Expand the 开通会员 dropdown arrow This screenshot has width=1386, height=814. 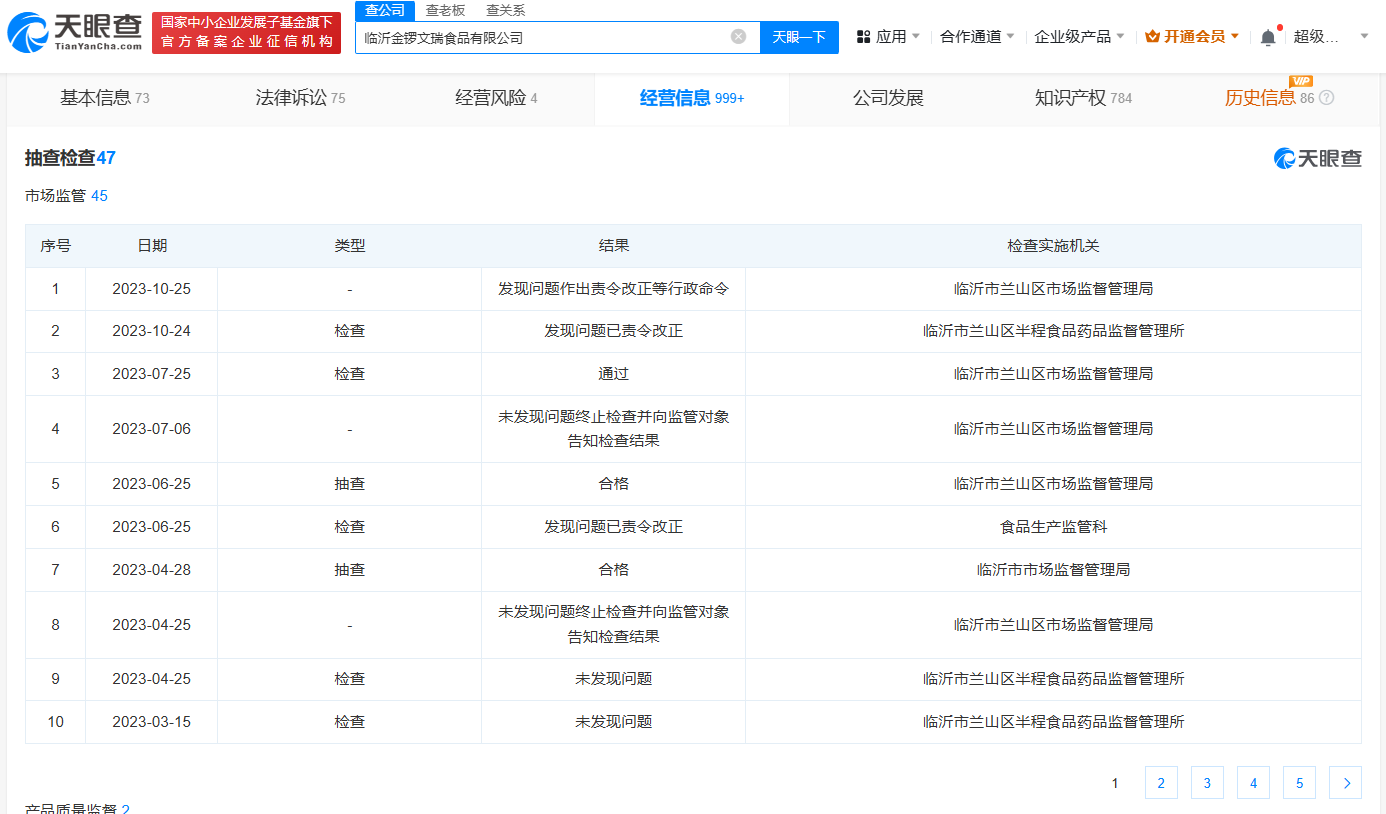[x=1234, y=34]
